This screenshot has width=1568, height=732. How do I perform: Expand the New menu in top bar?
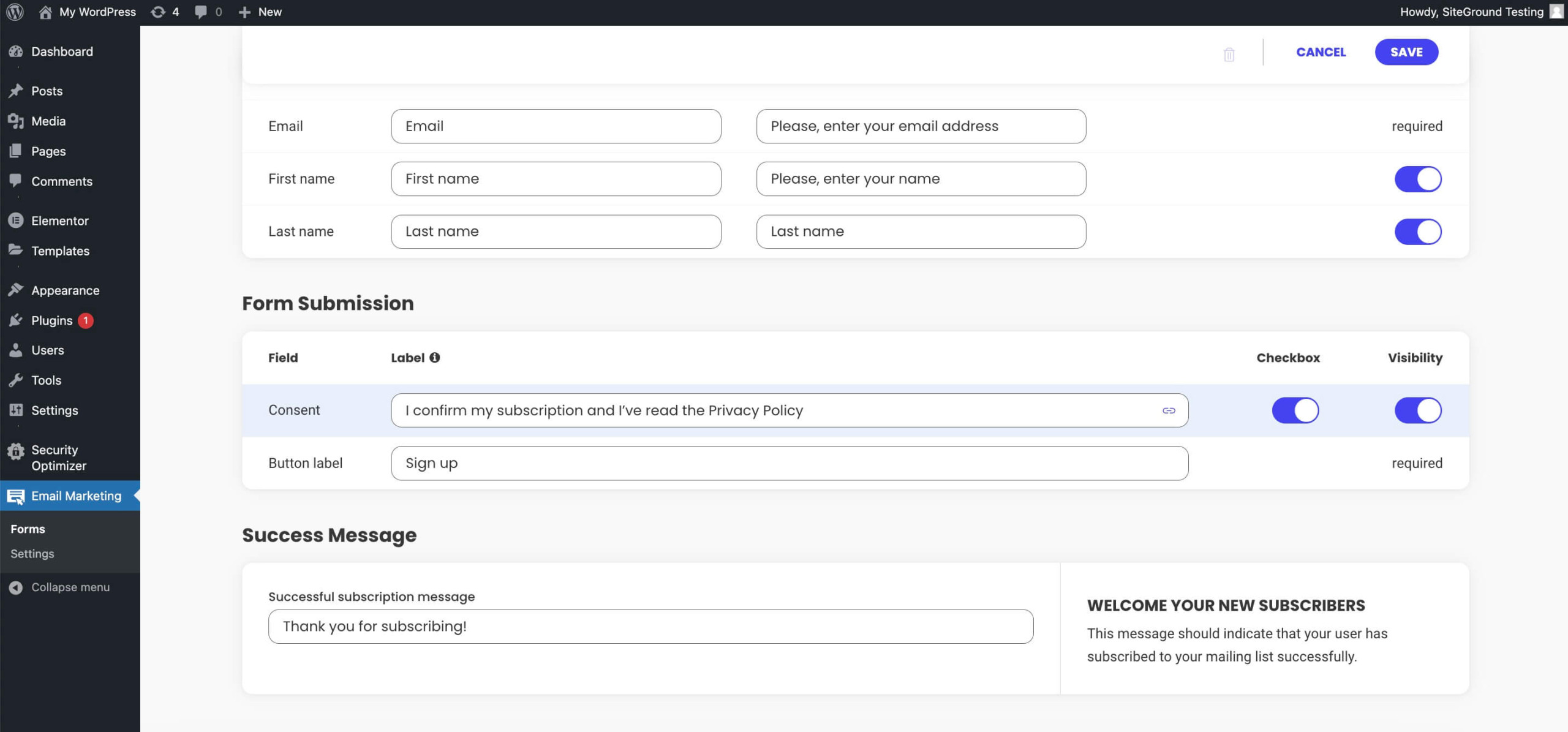259,12
